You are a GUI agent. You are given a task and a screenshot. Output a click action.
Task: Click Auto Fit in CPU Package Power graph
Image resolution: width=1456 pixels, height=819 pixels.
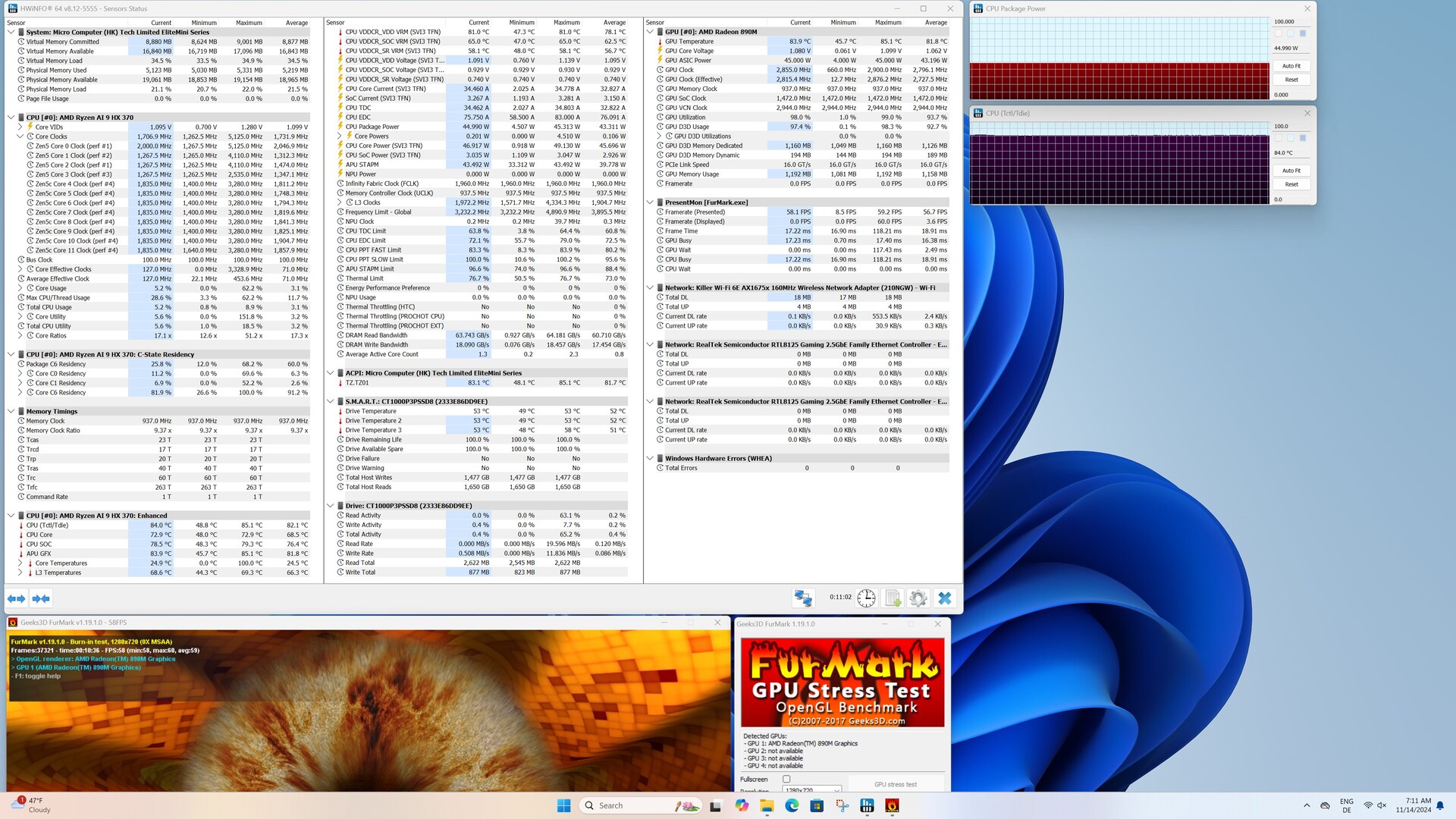(x=1291, y=66)
